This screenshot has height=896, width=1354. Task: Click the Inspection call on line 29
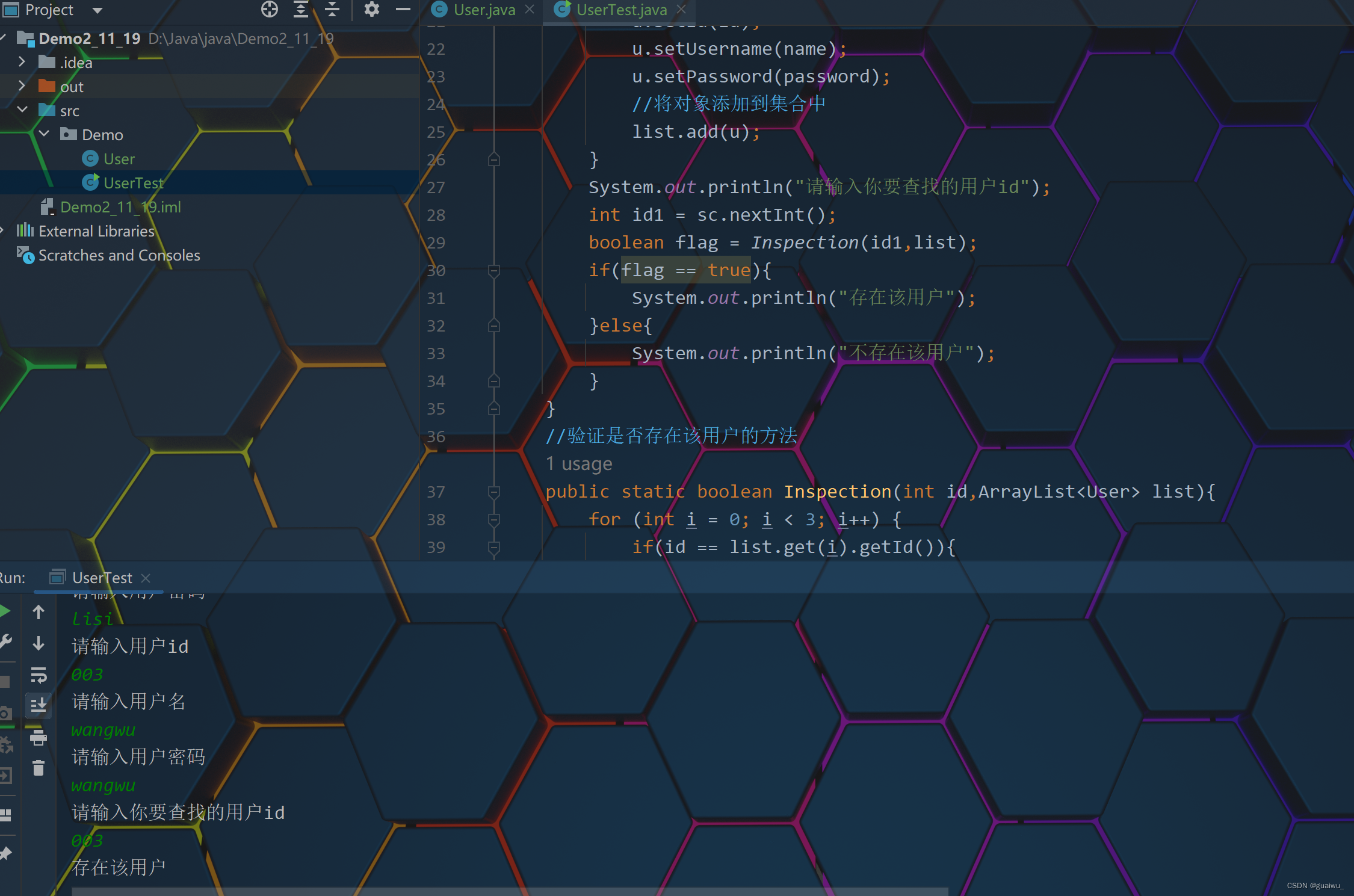tap(805, 243)
